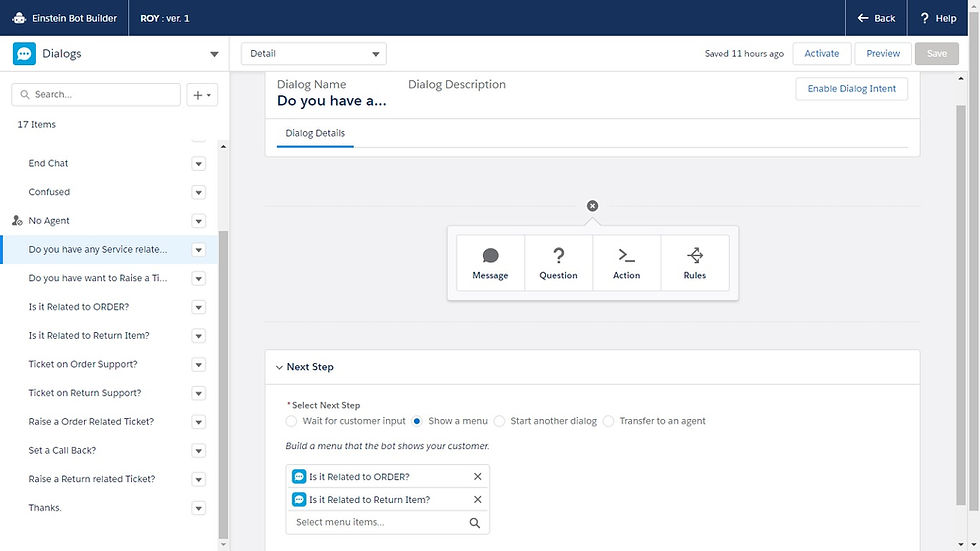The width and height of the screenshot is (980, 551).
Task: Remove 'Is it Related to ORDER?' menu item
Action: click(x=478, y=477)
